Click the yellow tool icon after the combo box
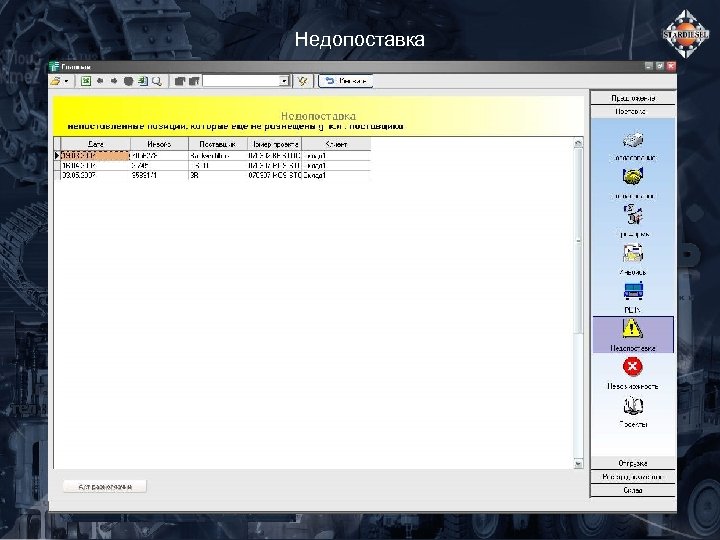720x540 pixels. point(302,81)
